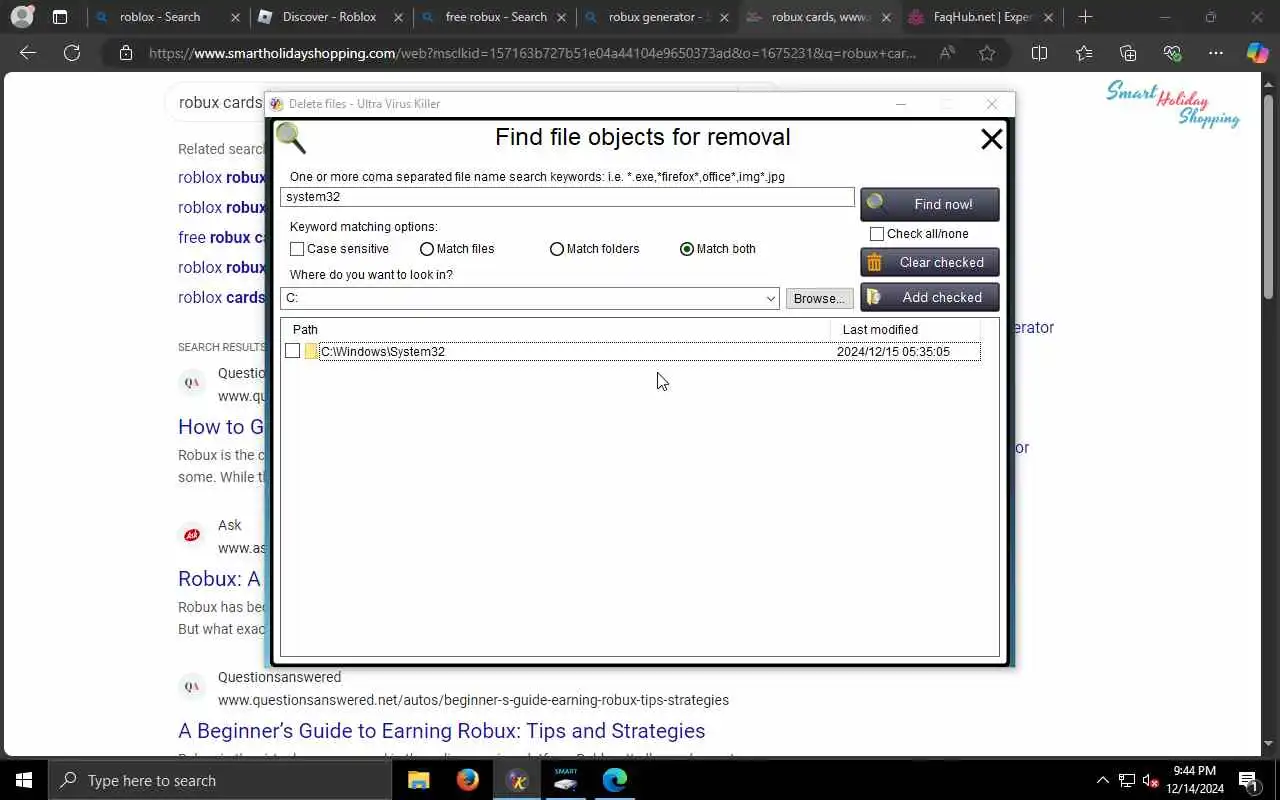
Task: Click the Smart Holiday Shopping logo
Action: [x=1173, y=104]
